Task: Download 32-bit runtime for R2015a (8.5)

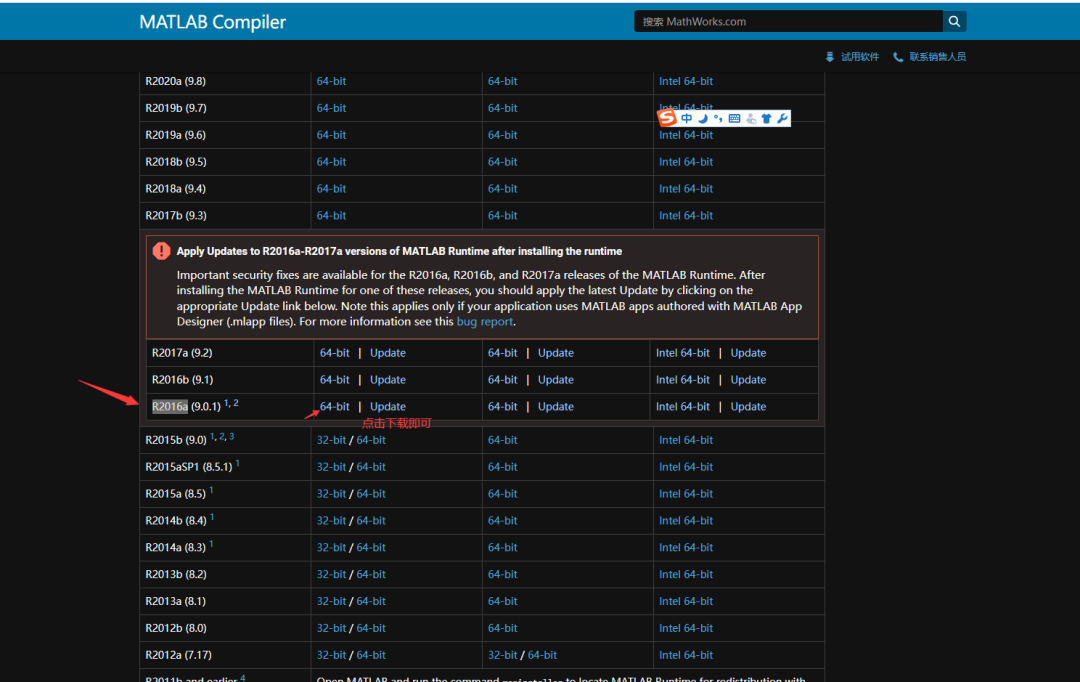Action: click(331, 494)
